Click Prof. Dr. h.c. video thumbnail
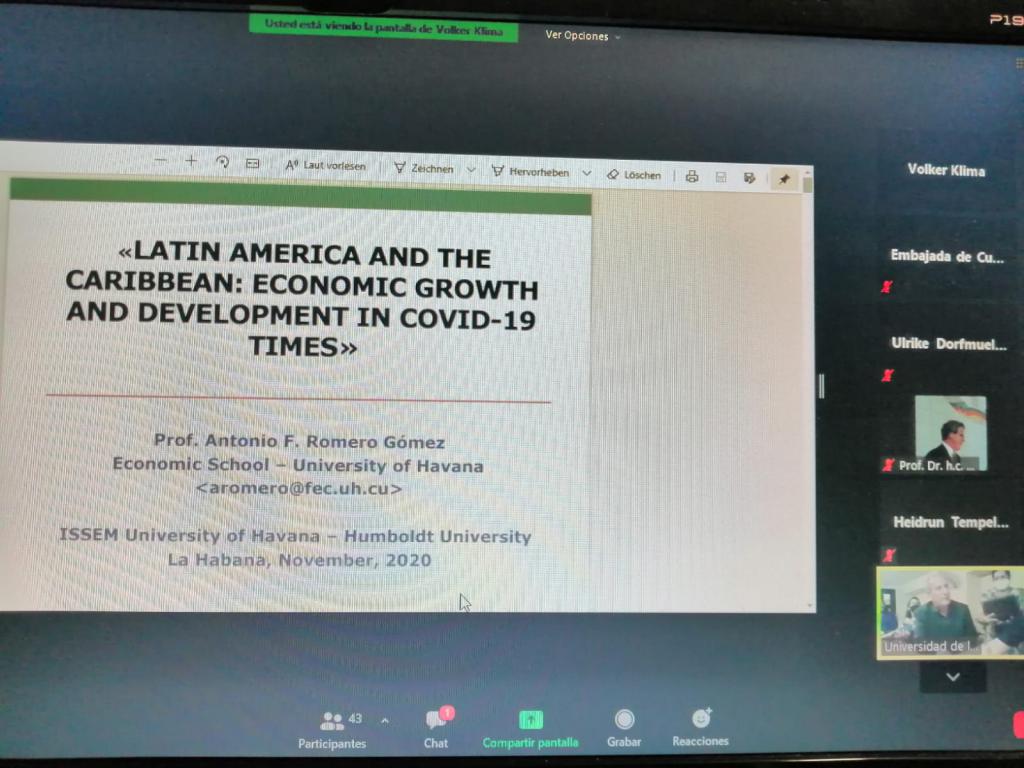 [951, 433]
